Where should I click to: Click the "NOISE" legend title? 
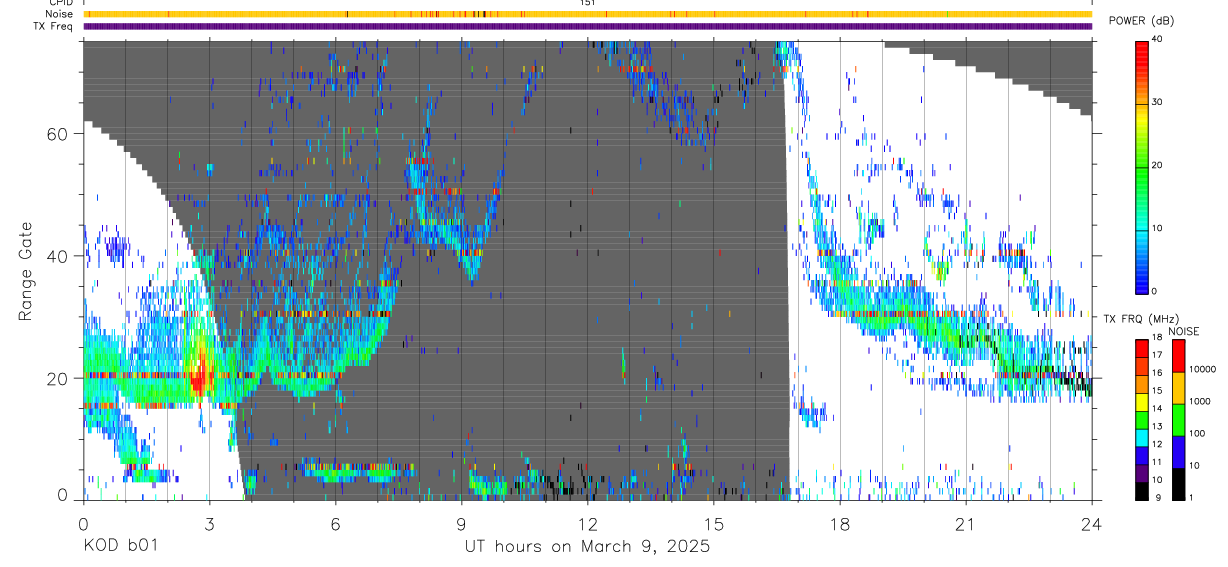pos(1183,331)
